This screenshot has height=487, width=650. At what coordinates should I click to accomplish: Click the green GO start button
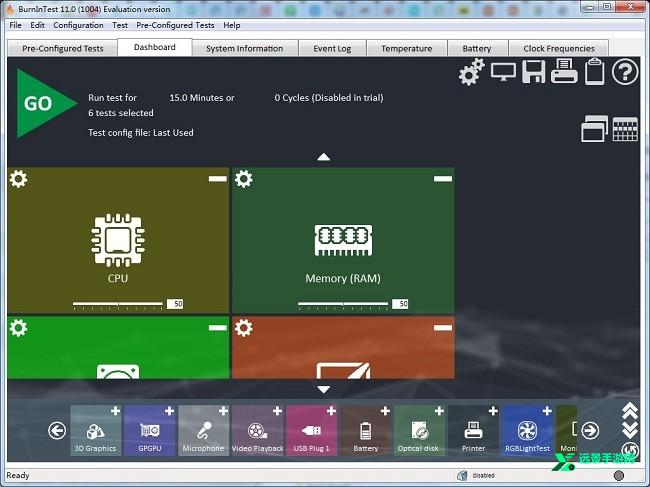click(40, 104)
